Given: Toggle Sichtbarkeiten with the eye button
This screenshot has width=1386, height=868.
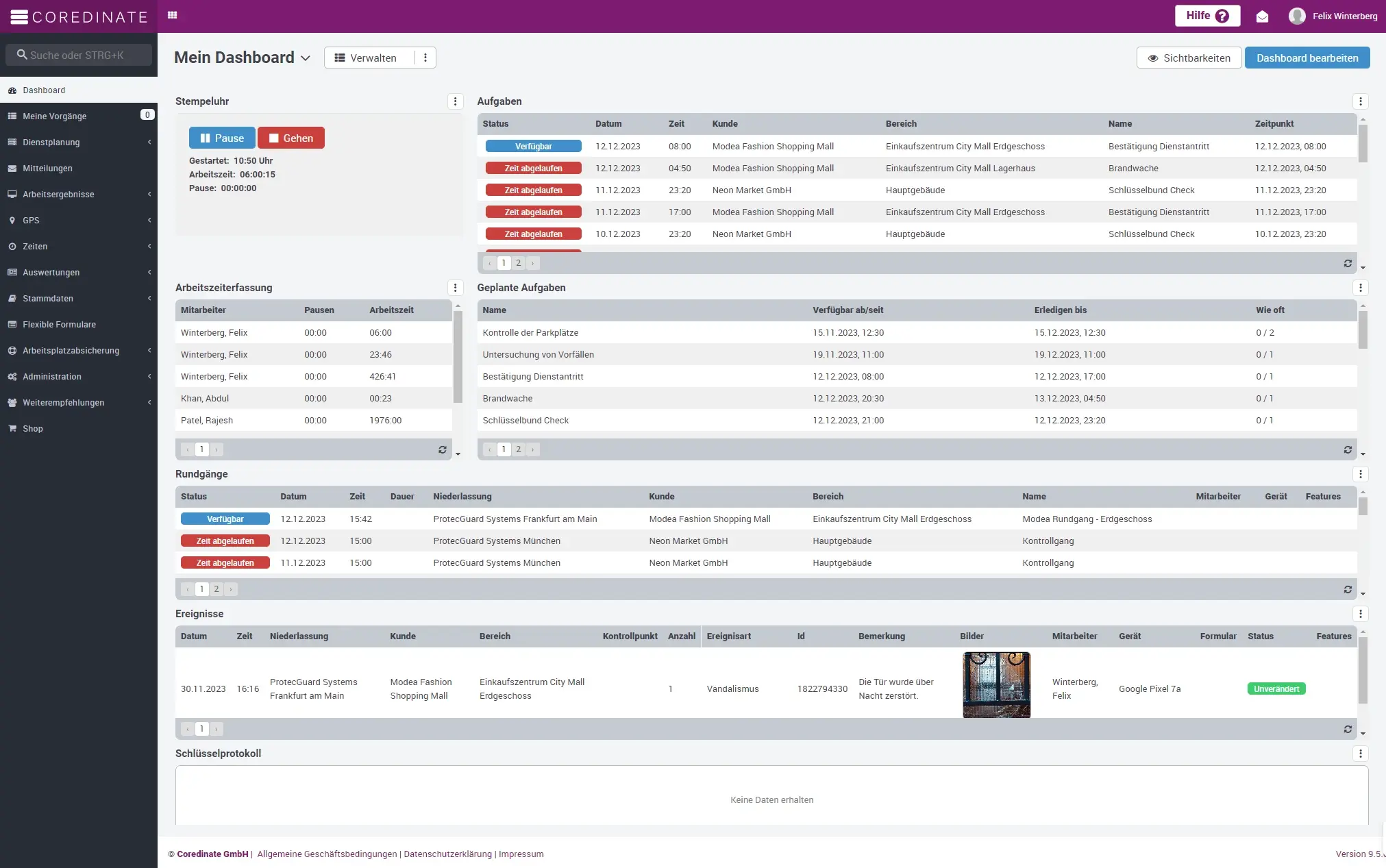Looking at the screenshot, I should click(x=1189, y=58).
